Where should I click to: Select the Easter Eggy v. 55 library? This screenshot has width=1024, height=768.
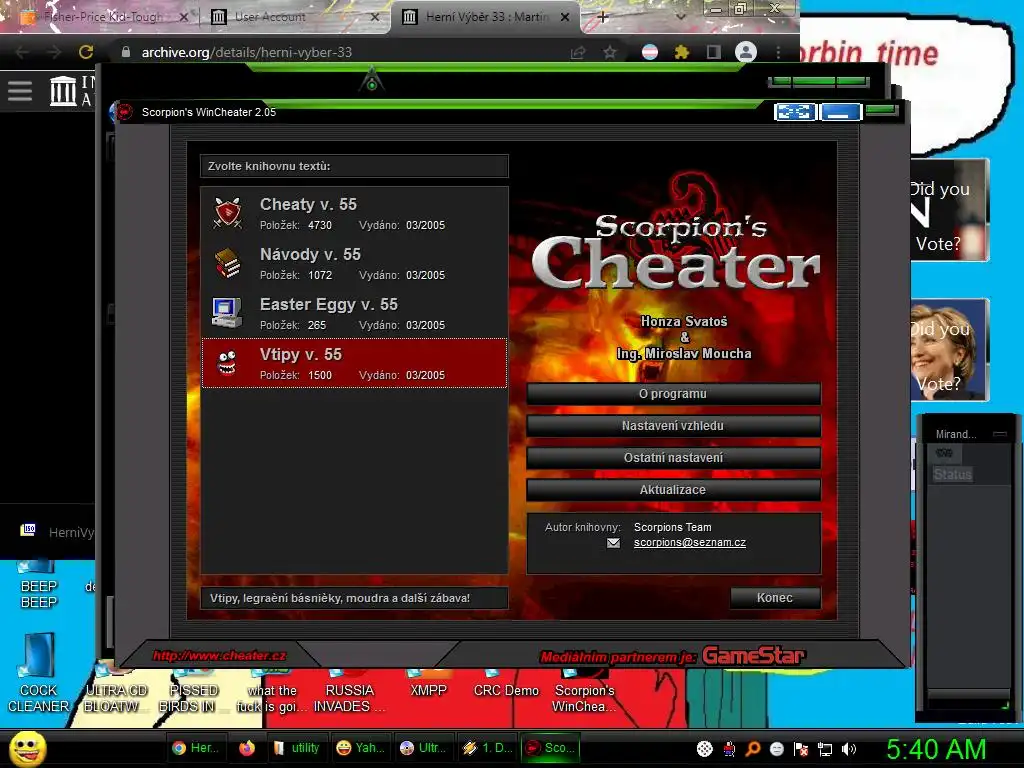pyautogui.click(x=354, y=313)
